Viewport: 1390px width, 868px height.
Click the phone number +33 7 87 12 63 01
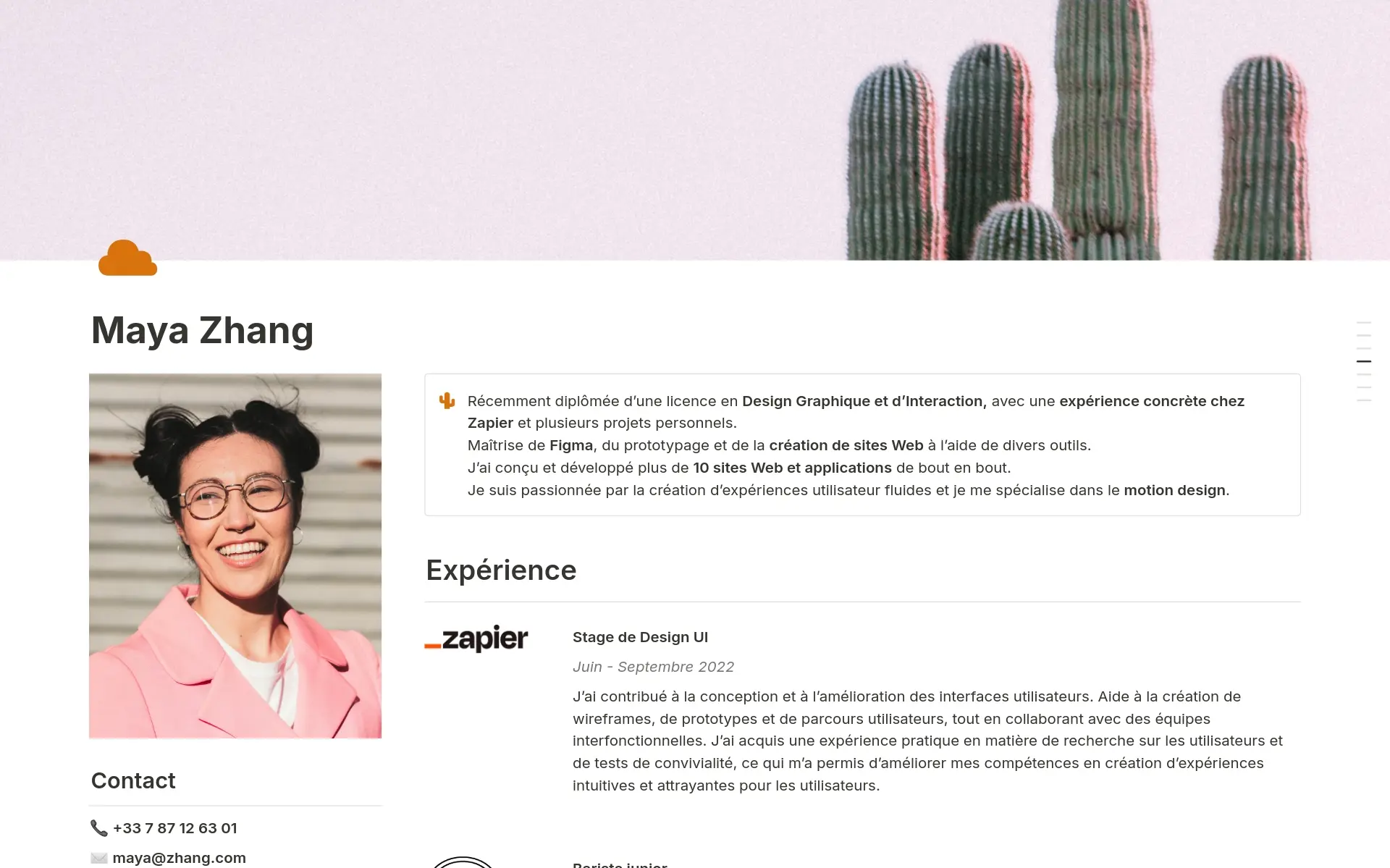(x=175, y=828)
